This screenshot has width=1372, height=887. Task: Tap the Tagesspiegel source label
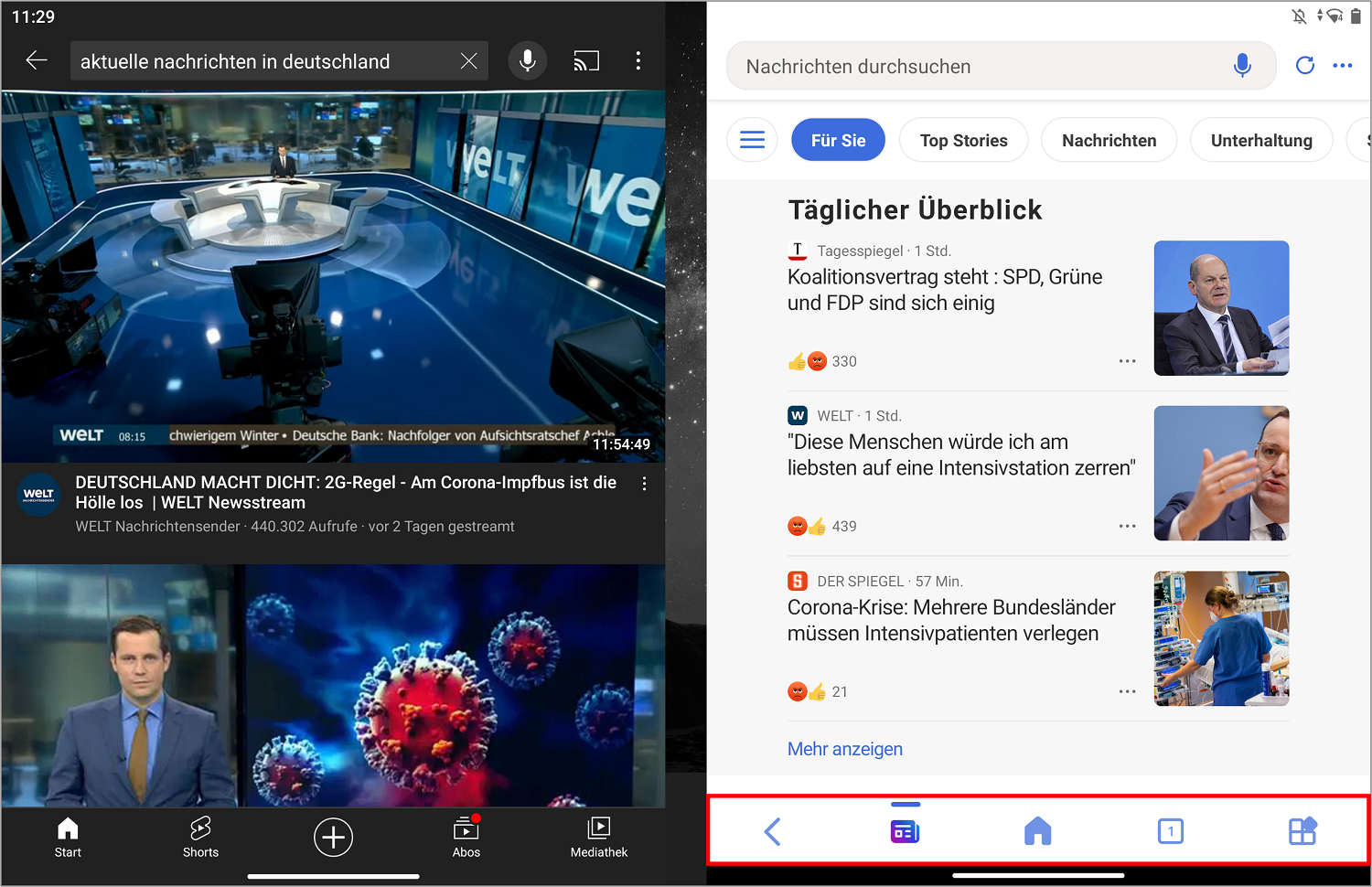(x=860, y=251)
